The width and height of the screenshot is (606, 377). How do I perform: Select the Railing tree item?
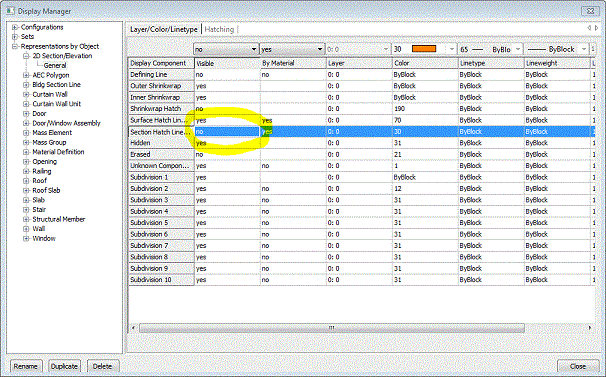(42, 171)
